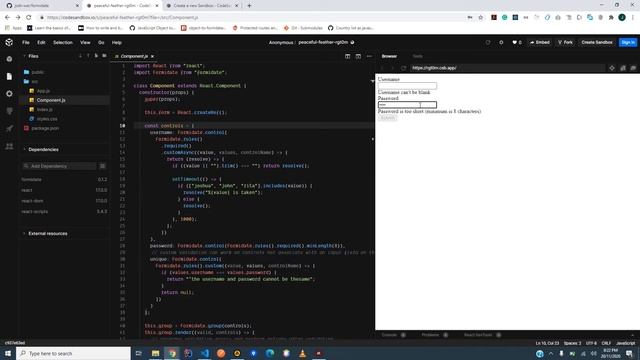Screen dimensions: 640x360
Task: Open preview in new window icon
Action: click(633, 68)
